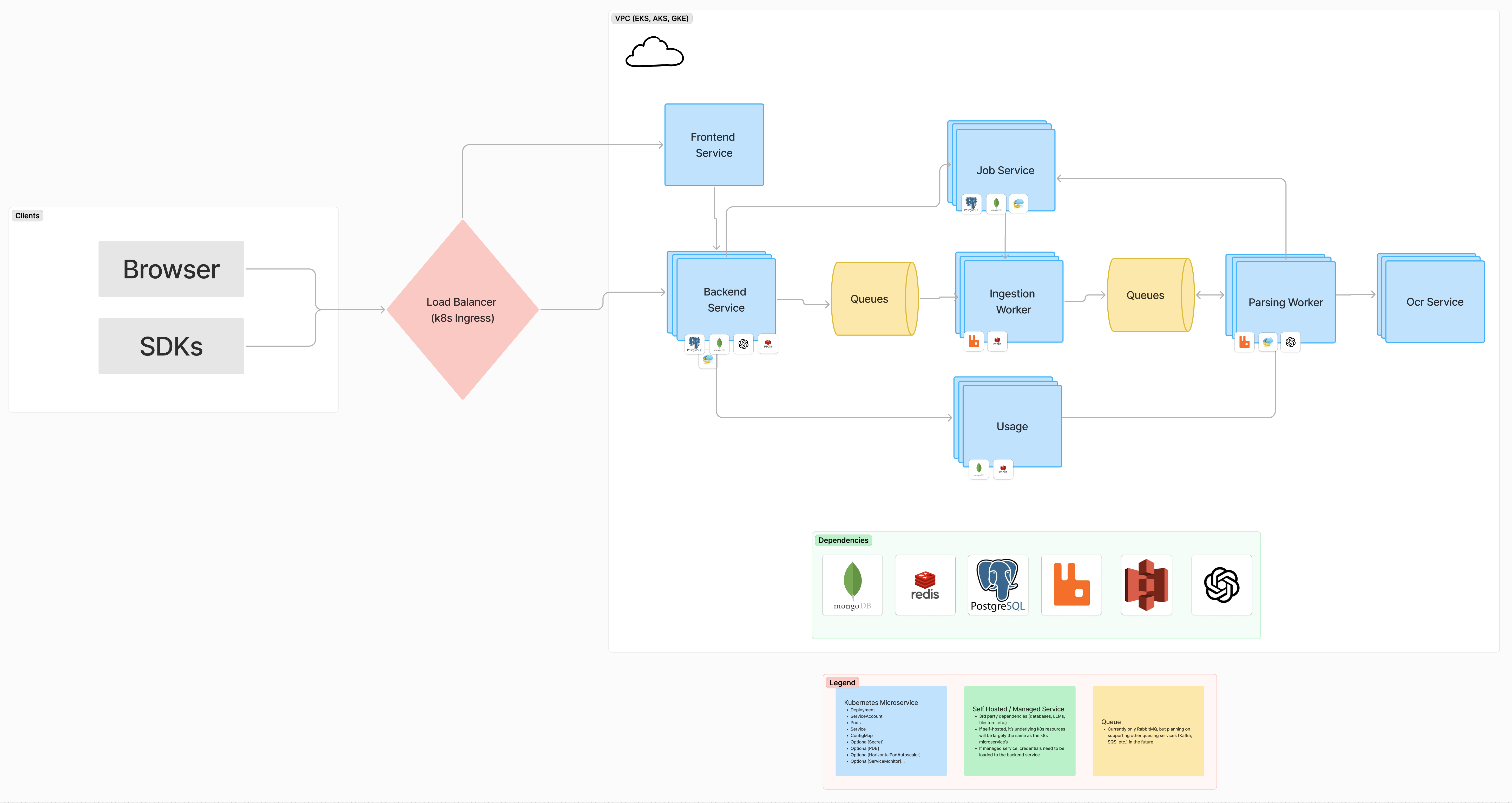This screenshot has width=1512, height=803.
Task: Select the Browser node in Clients group
Action: (171, 269)
